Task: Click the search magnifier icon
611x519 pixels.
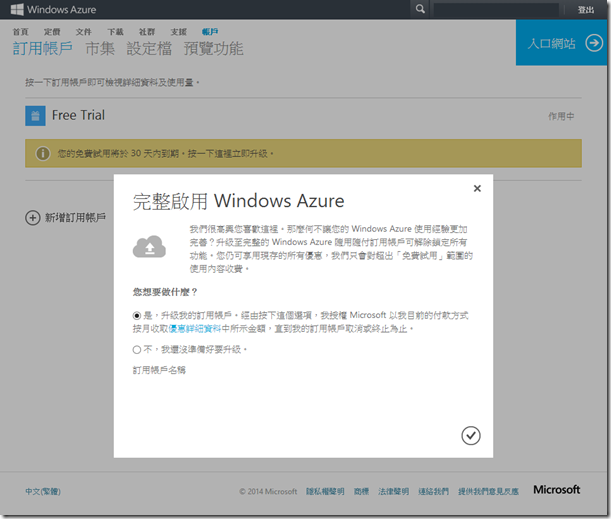Action: (x=420, y=9)
